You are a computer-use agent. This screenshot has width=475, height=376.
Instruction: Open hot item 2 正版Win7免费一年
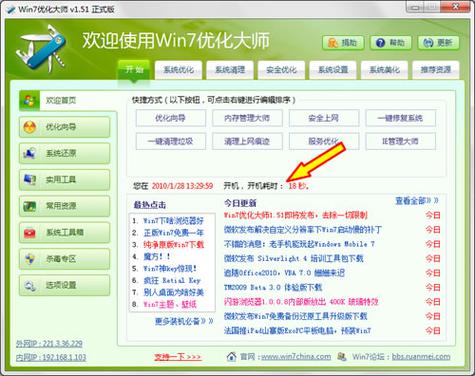(173, 233)
